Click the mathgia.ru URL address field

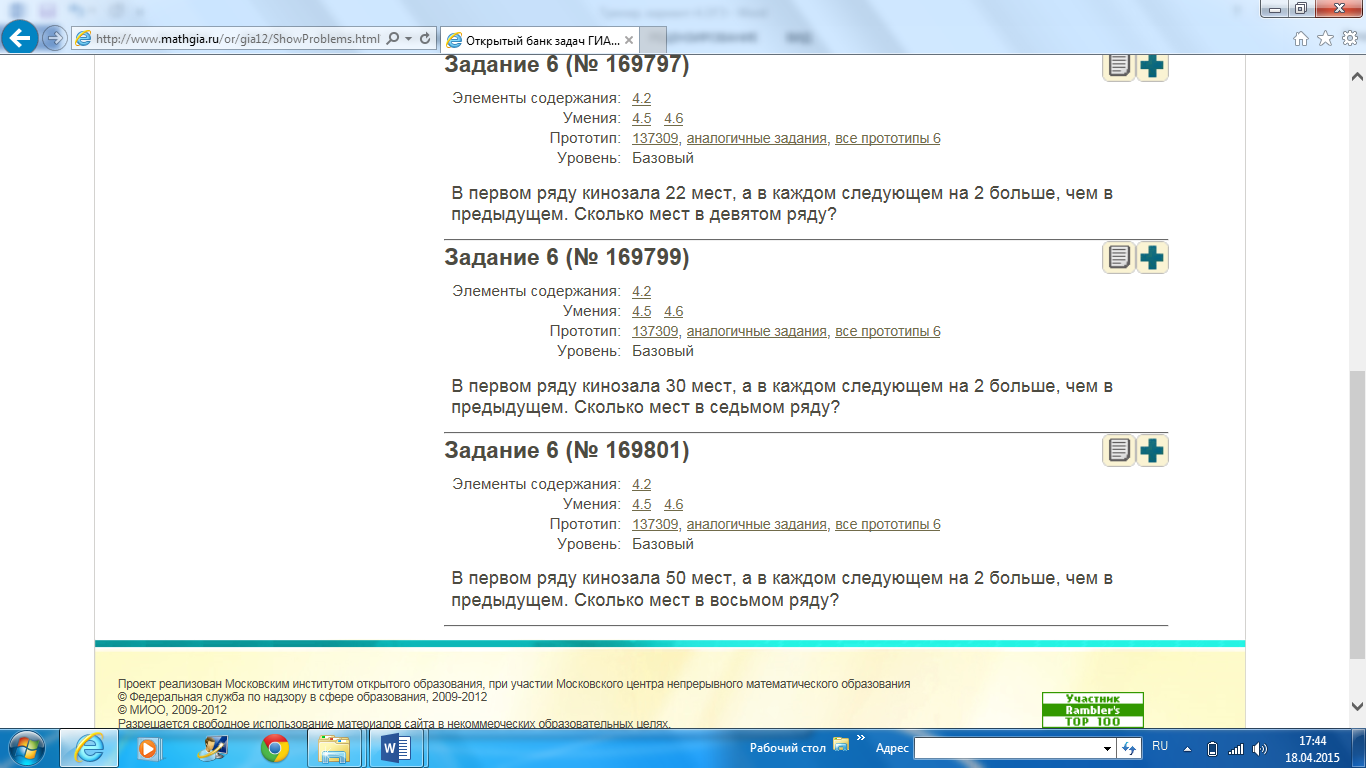click(237, 39)
